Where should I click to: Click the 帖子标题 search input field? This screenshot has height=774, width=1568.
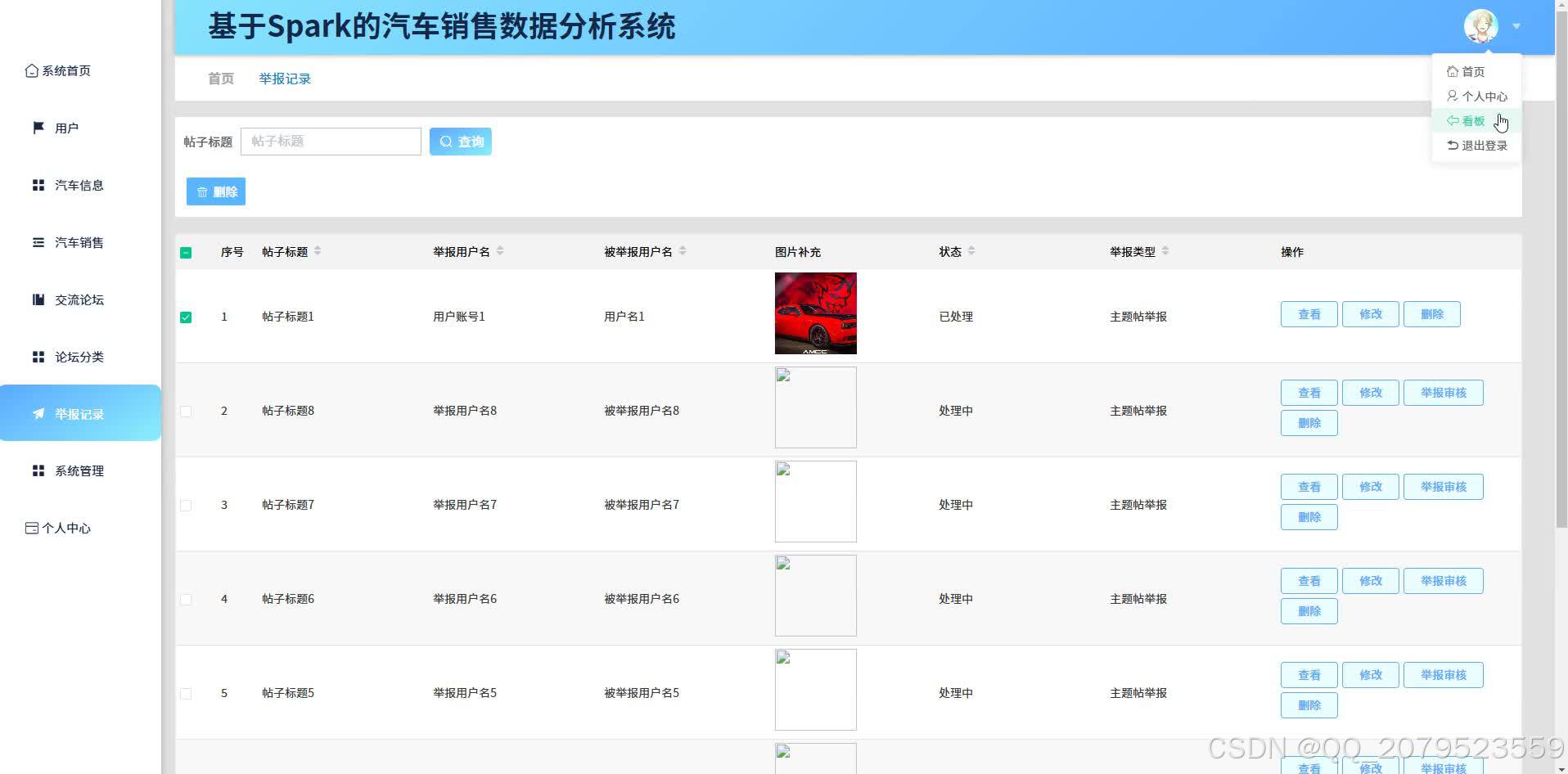(331, 142)
